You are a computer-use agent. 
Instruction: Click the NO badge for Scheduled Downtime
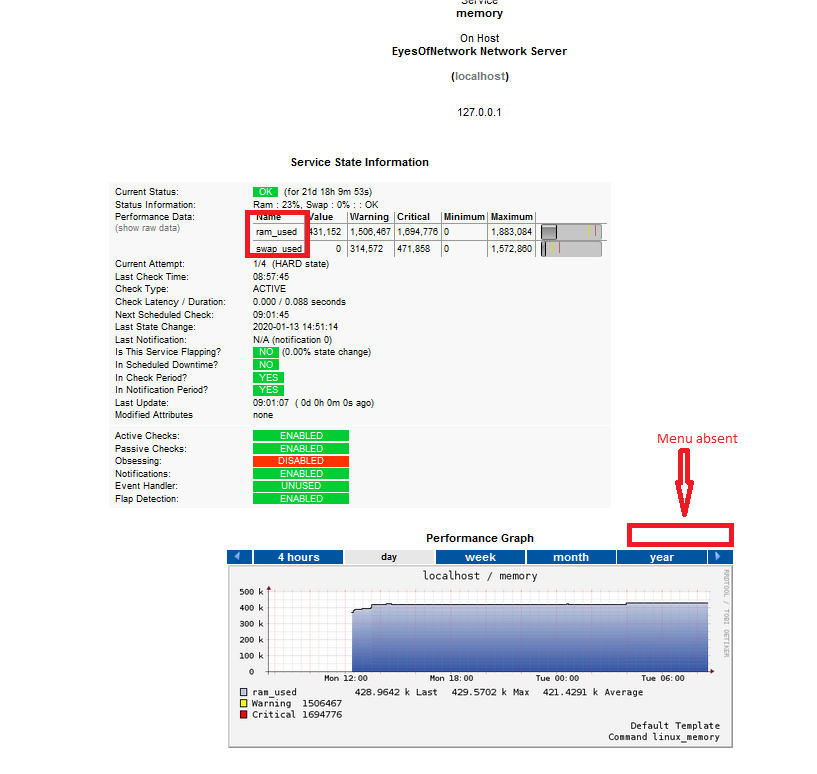(x=266, y=365)
